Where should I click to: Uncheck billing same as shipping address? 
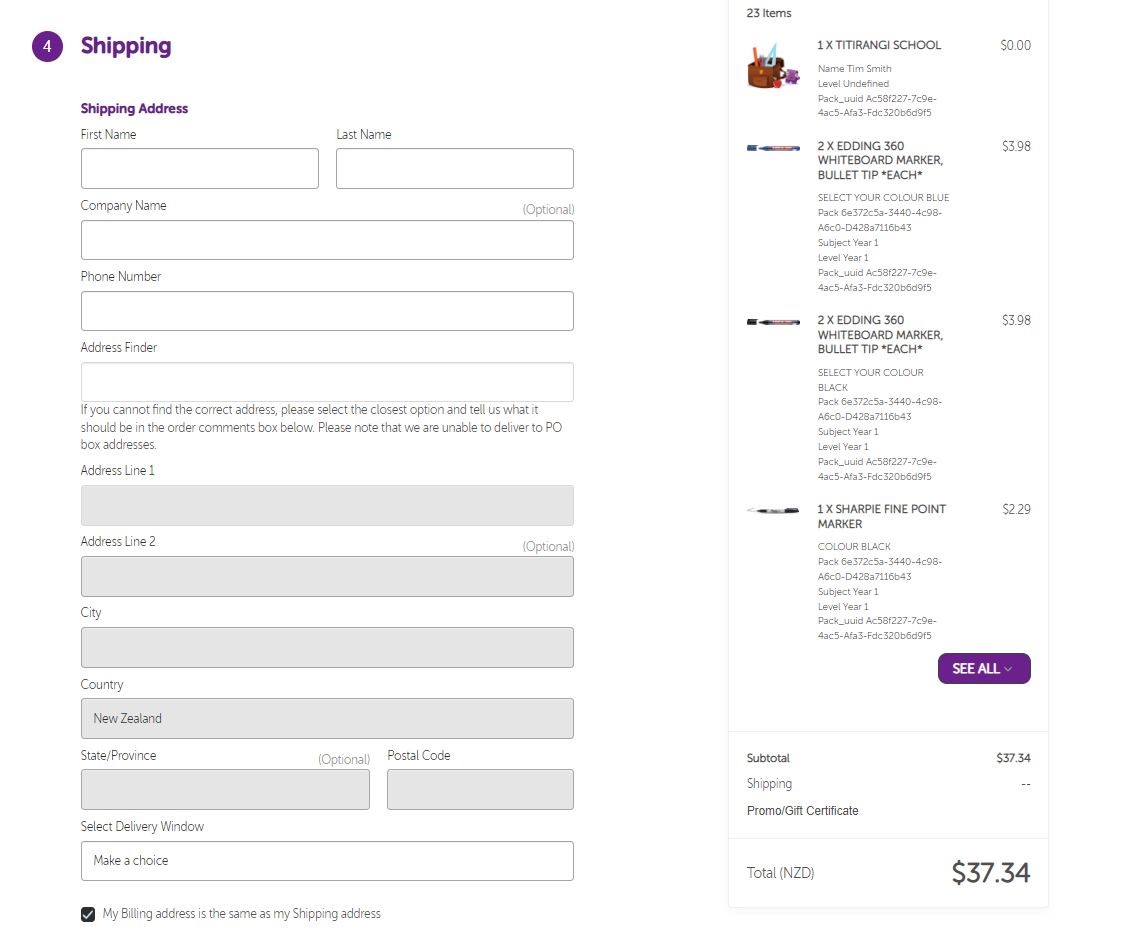point(89,914)
